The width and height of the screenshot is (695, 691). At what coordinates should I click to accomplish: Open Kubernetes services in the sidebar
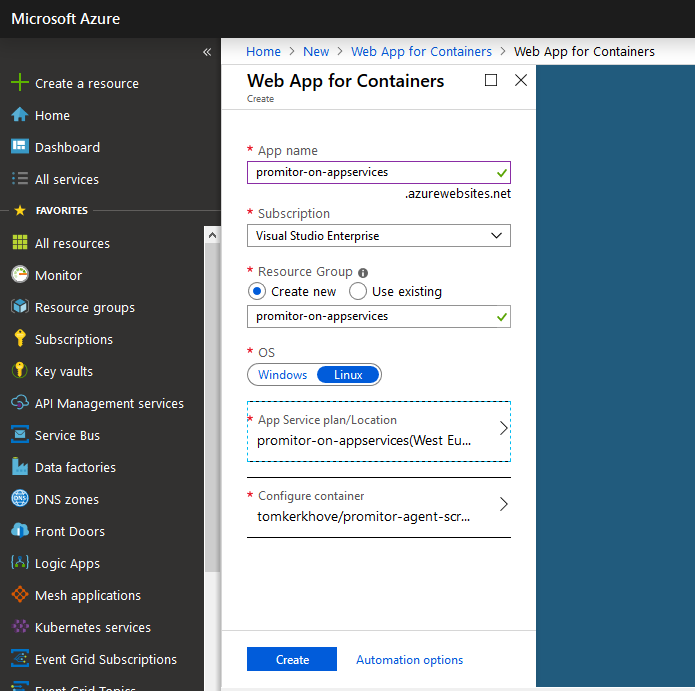point(93,628)
